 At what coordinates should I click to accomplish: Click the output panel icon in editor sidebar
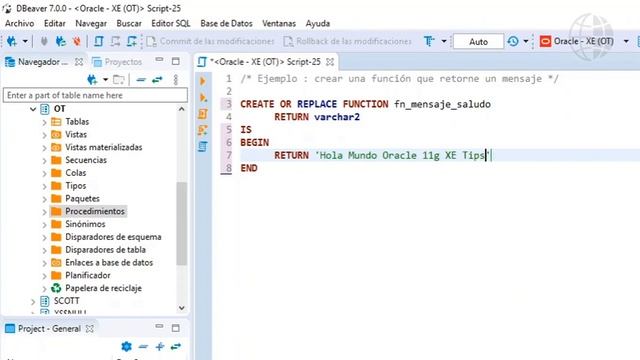(x=202, y=146)
